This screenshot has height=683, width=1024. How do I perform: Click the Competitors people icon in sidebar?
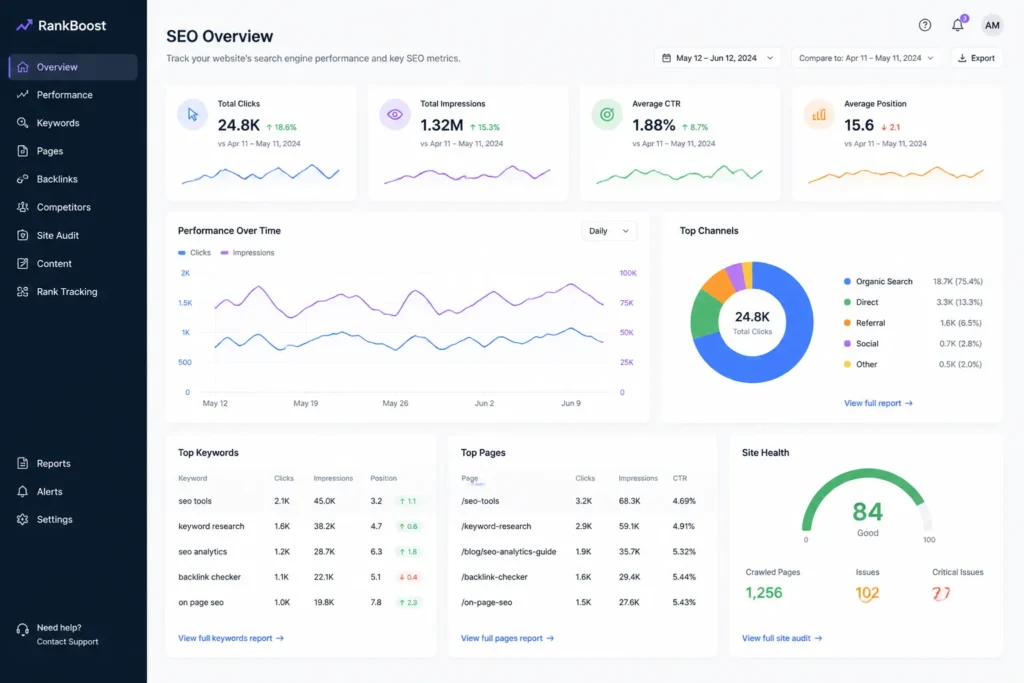click(23, 207)
